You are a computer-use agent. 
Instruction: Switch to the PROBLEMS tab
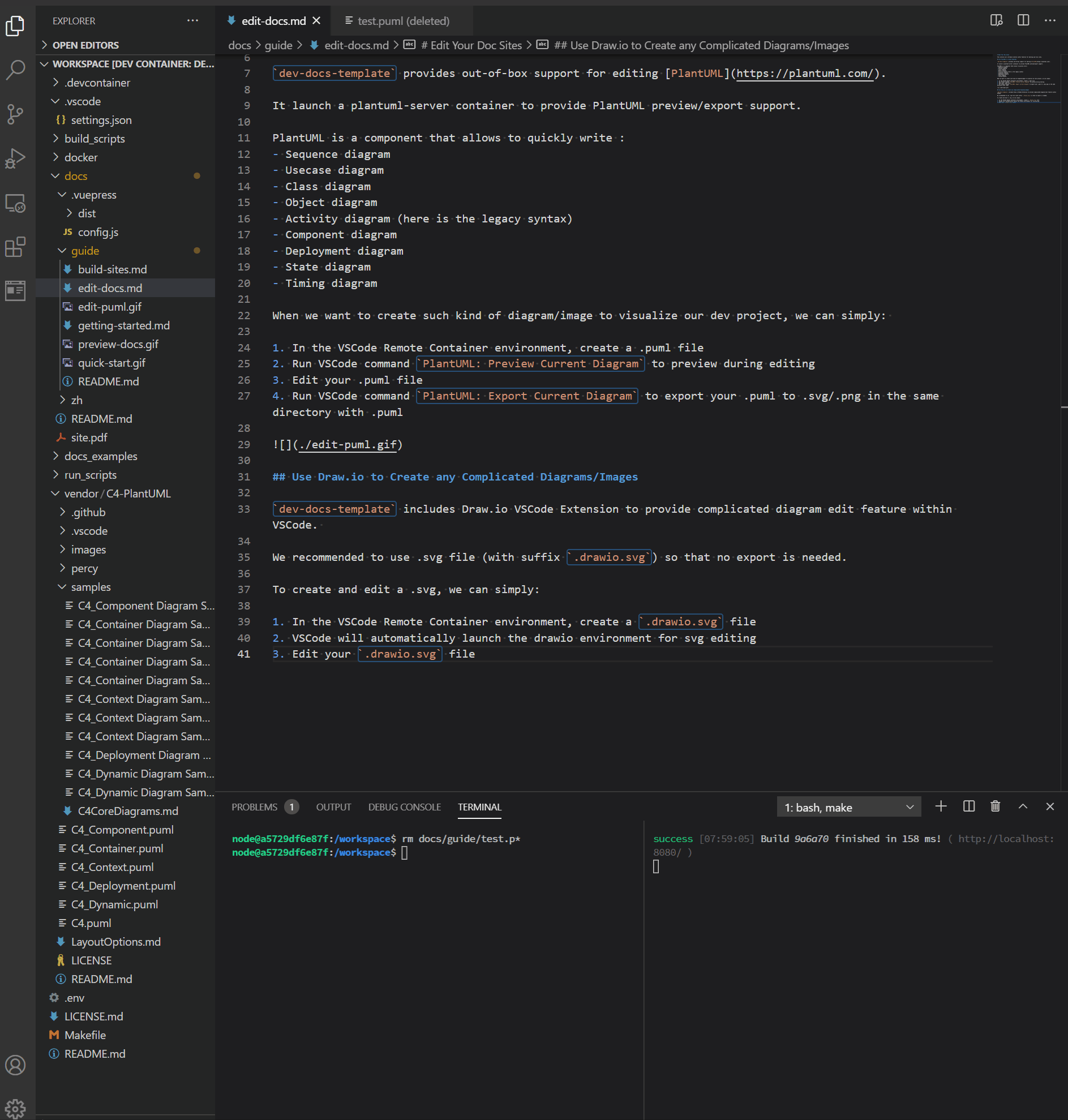[x=254, y=807]
